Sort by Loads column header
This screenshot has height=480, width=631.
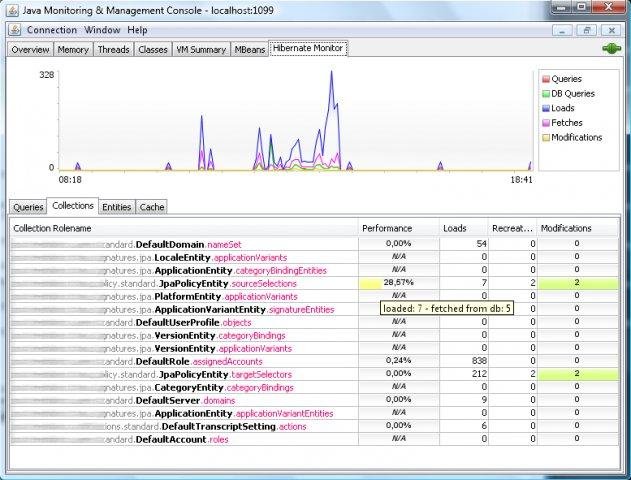(464, 228)
